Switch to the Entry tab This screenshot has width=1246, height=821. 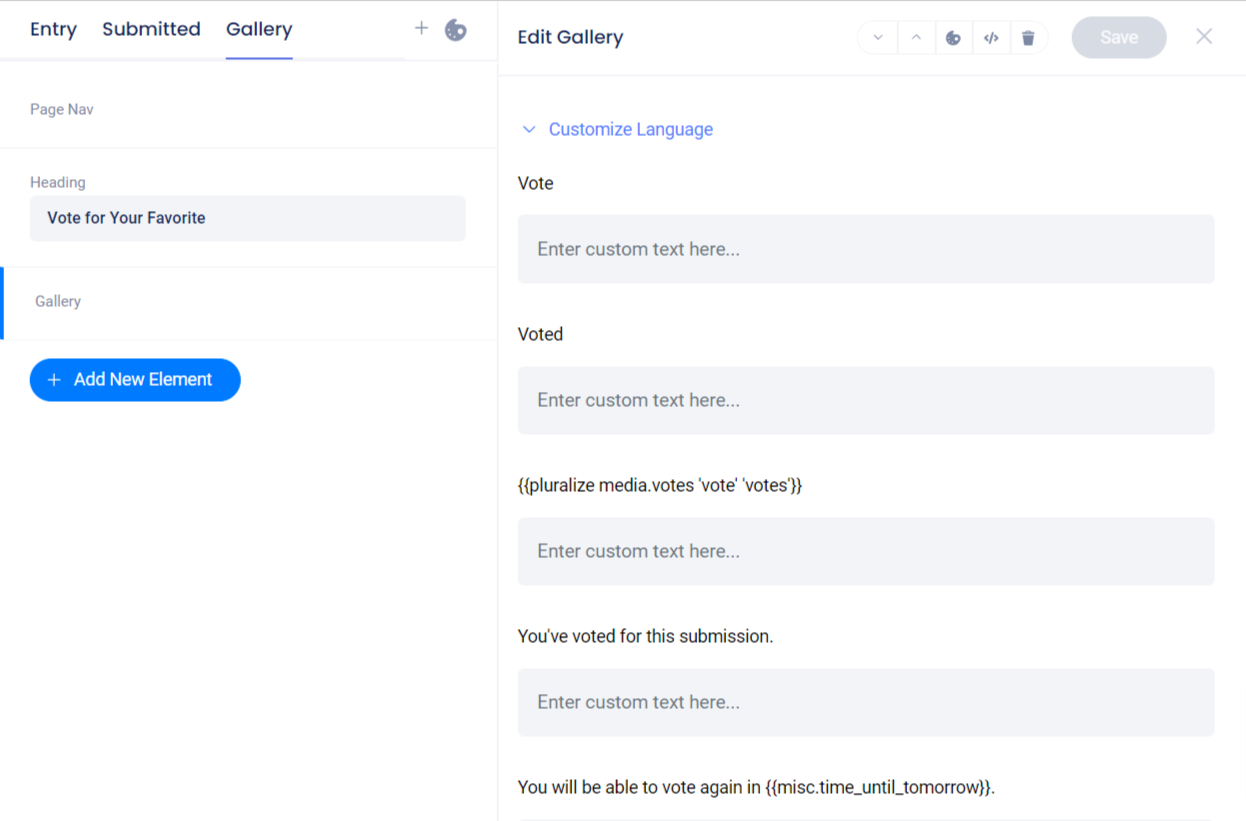click(53, 29)
